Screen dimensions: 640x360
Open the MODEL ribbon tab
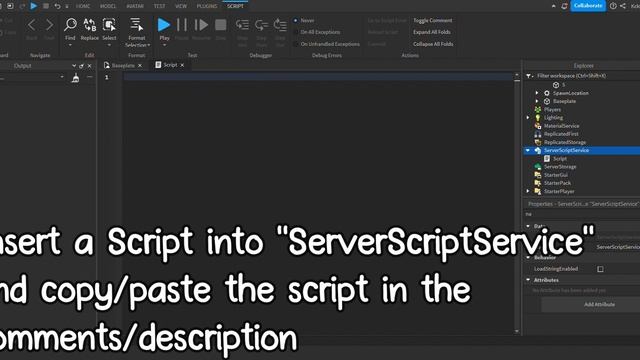(108, 6)
